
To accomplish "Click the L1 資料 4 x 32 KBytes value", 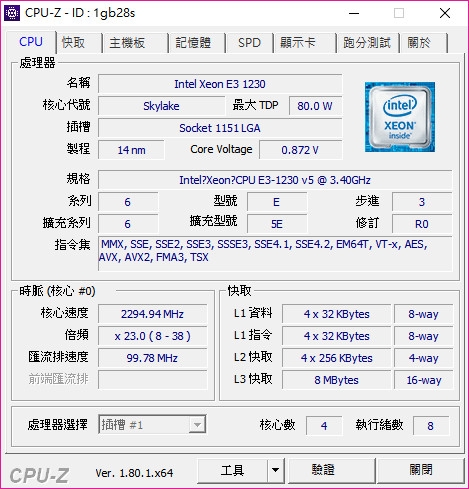I will tap(336, 314).
